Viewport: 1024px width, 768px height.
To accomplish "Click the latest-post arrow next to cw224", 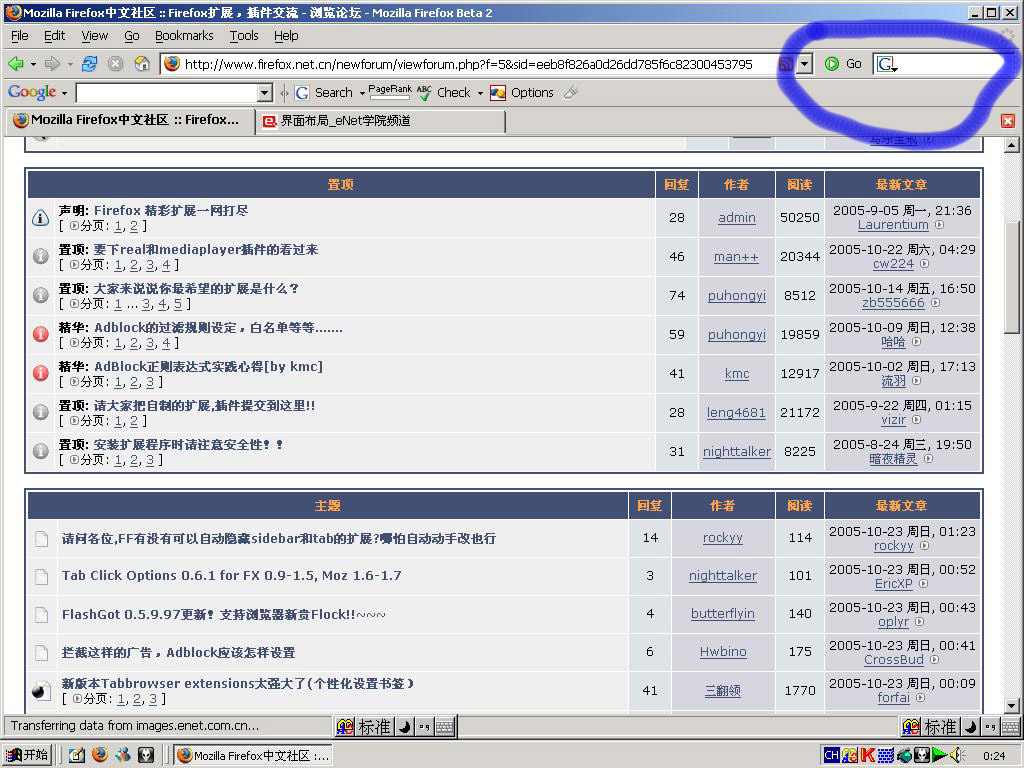I will point(925,264).
